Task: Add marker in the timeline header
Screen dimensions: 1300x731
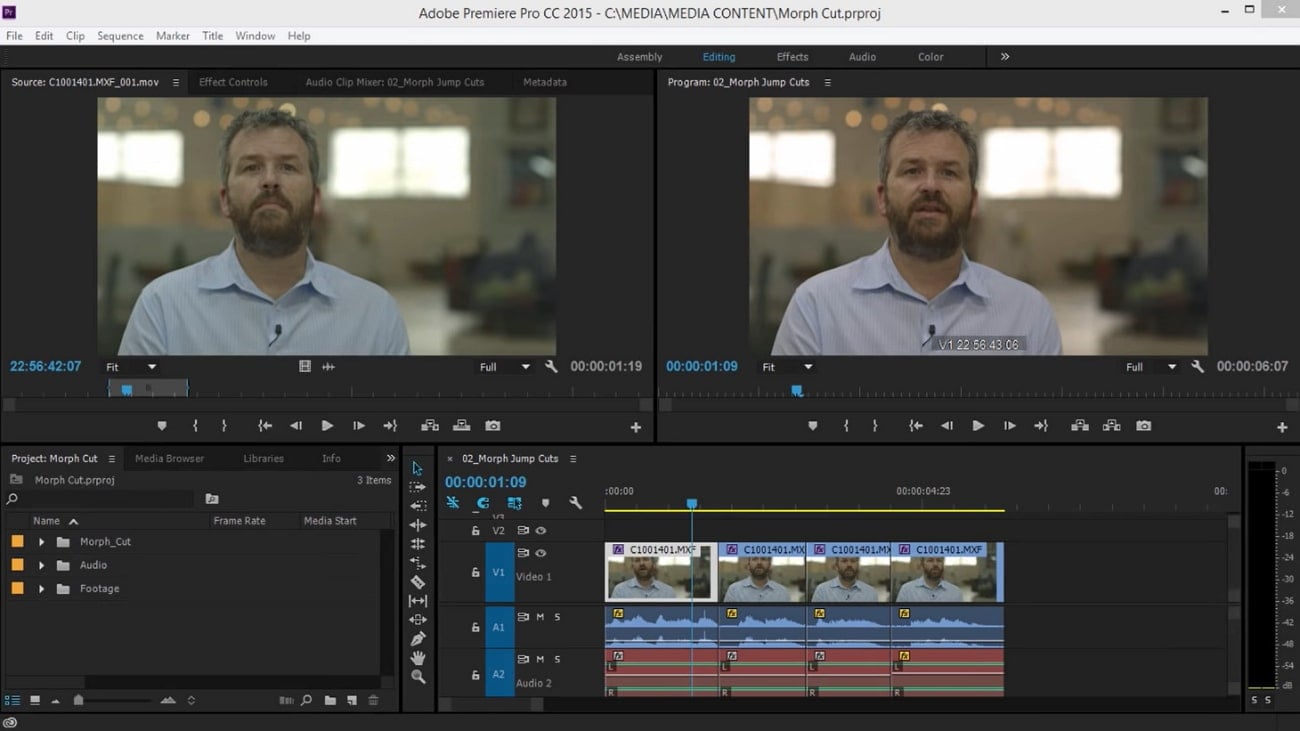Action: pyautogui.click(x=545, y=503)
